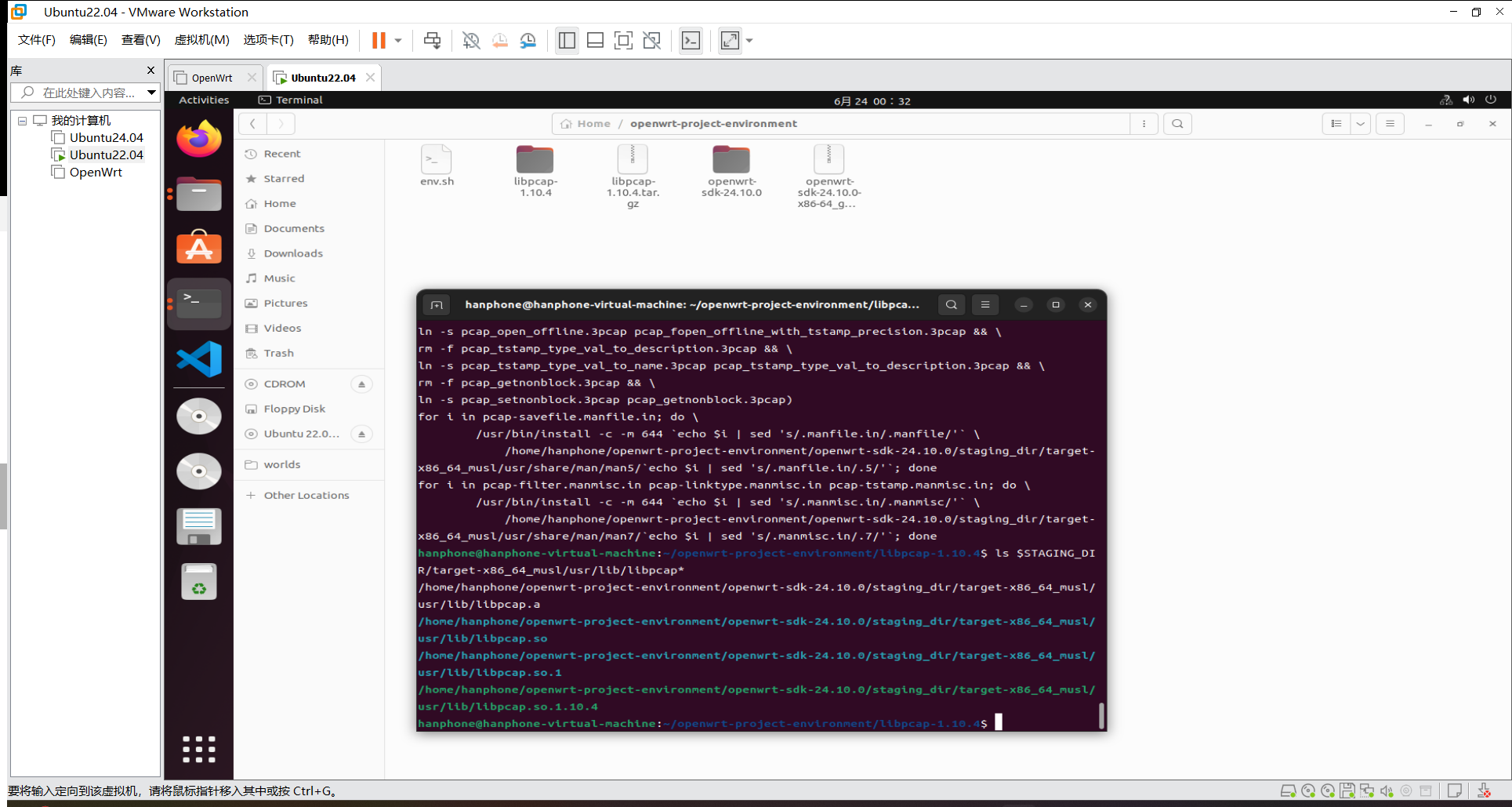Expand the stretch display options arrow
This screenshot has width=1512, height=807.
(x=749, y=41)
